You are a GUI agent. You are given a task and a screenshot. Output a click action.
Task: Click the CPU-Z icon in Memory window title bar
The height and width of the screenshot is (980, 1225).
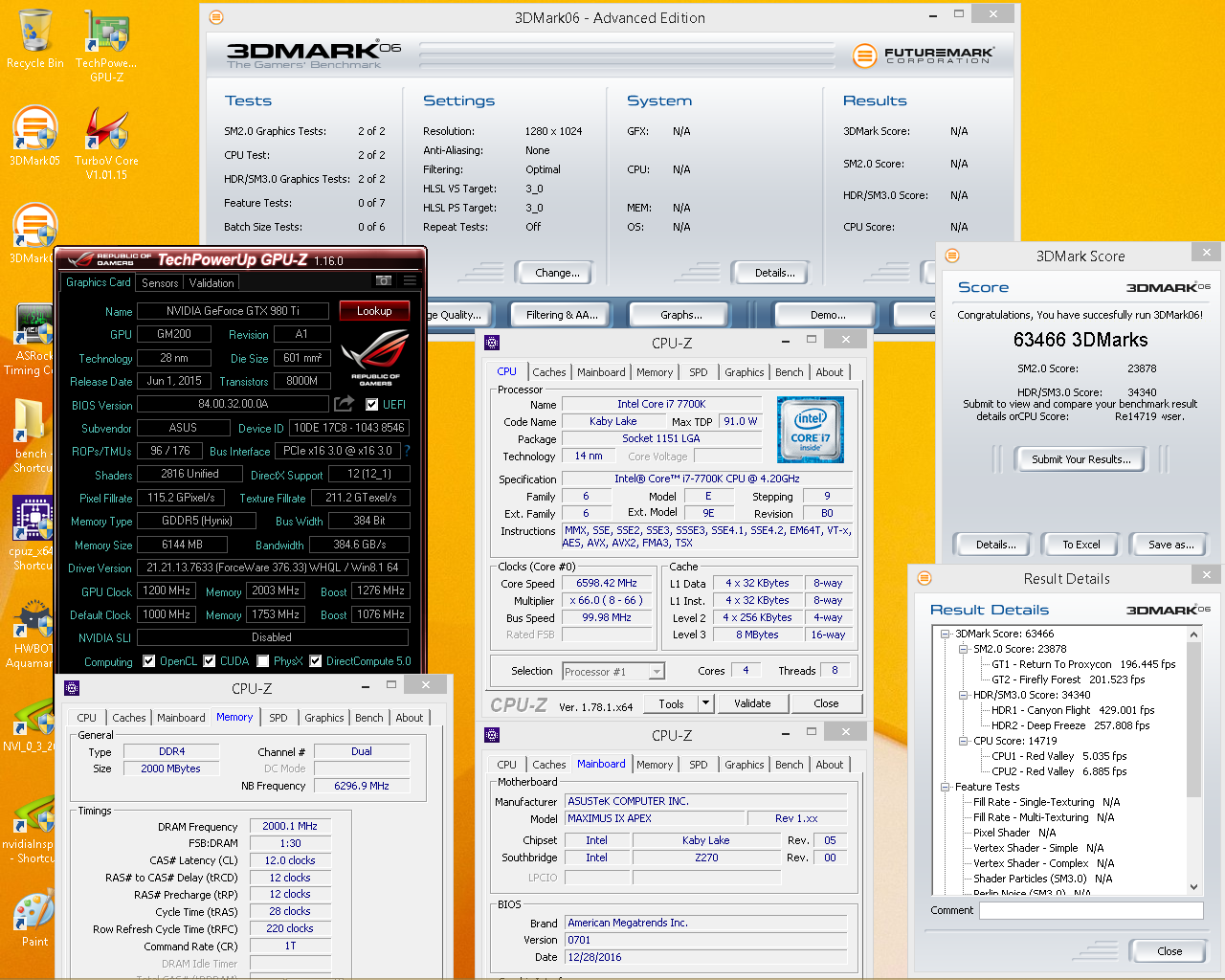click(x=72, y=688)
